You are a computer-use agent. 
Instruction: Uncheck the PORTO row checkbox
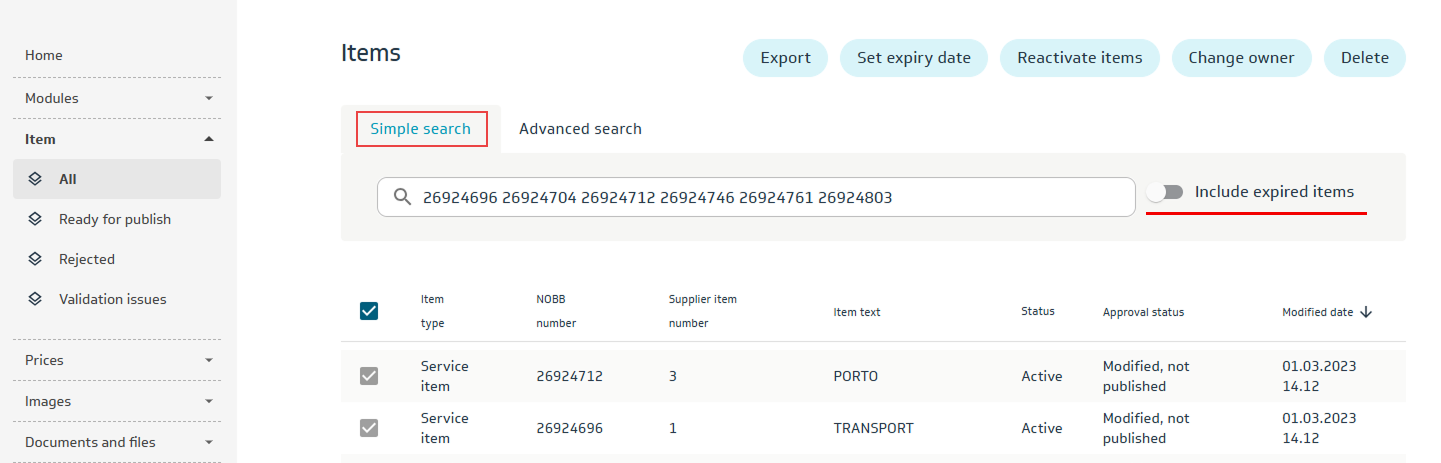pyautogui.click(x=369, y=376)
